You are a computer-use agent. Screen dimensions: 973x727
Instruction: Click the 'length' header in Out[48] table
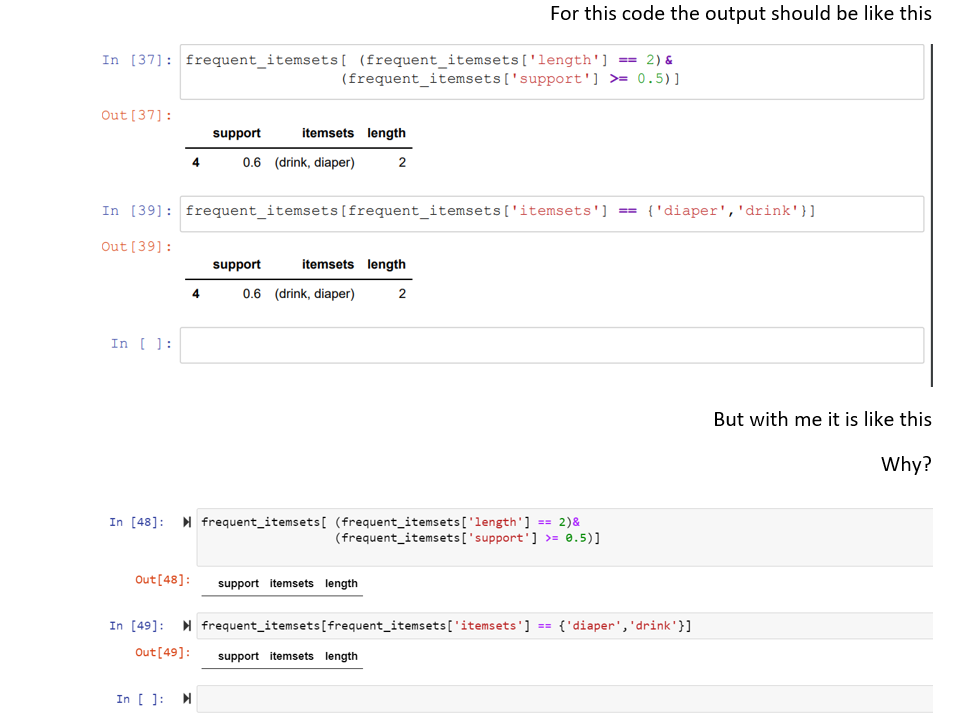(341, 584)
